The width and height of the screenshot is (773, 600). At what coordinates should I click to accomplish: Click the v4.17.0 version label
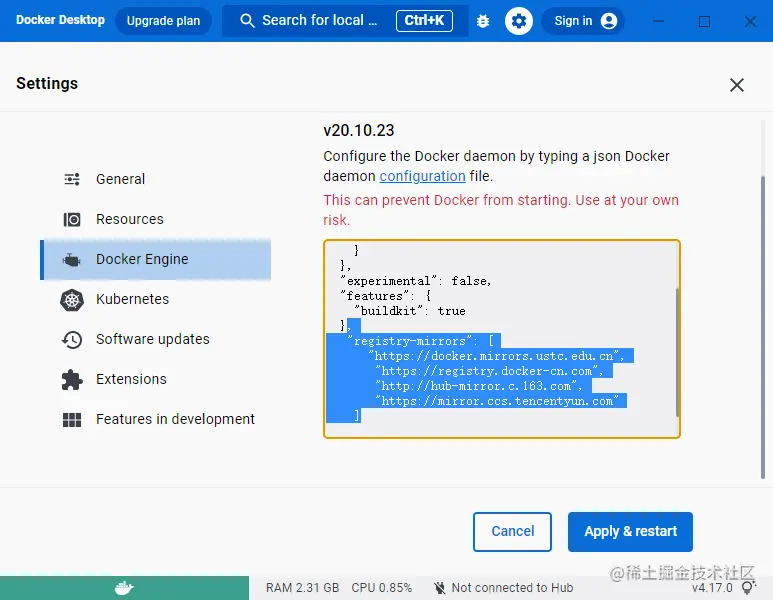coord(712,588)
